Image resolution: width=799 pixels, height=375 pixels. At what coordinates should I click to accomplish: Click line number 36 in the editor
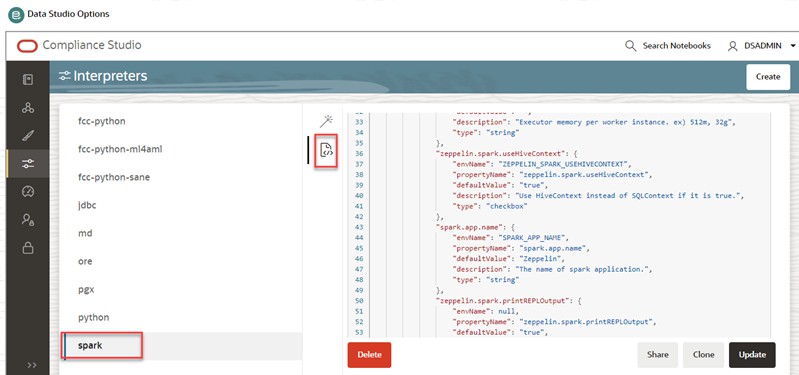(x=358, y=153)
